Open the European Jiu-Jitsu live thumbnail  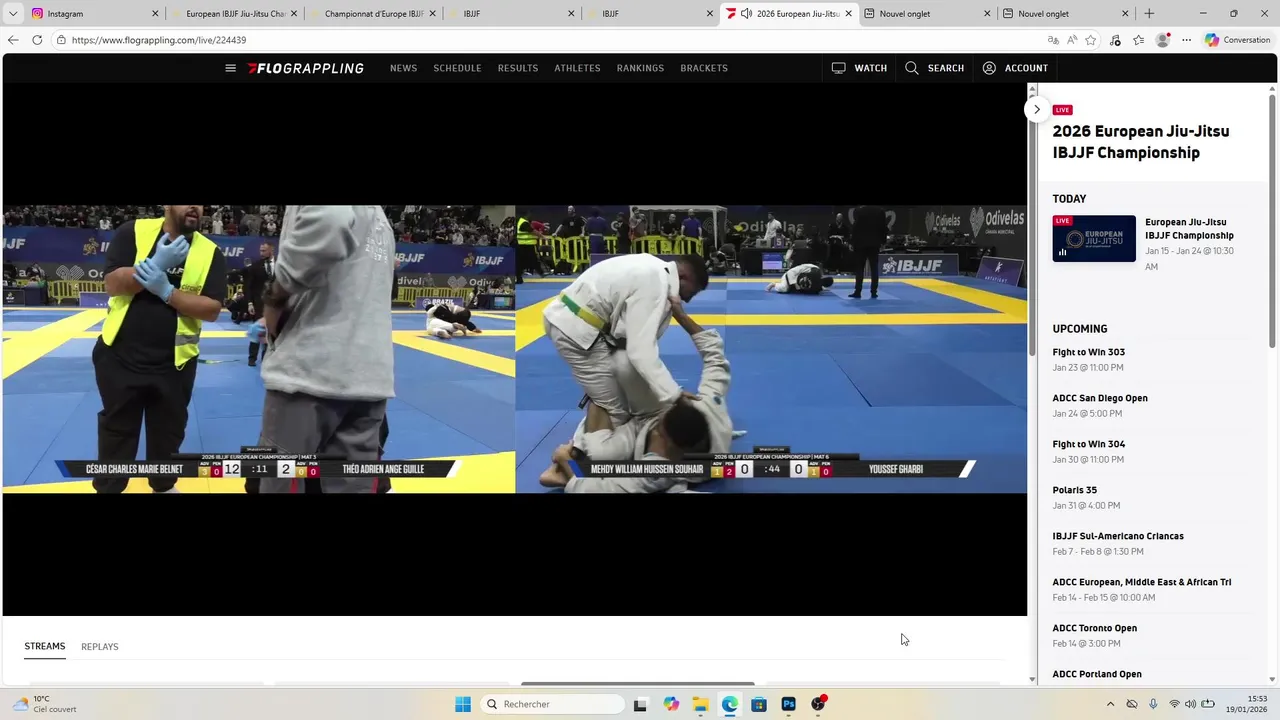1094,238
